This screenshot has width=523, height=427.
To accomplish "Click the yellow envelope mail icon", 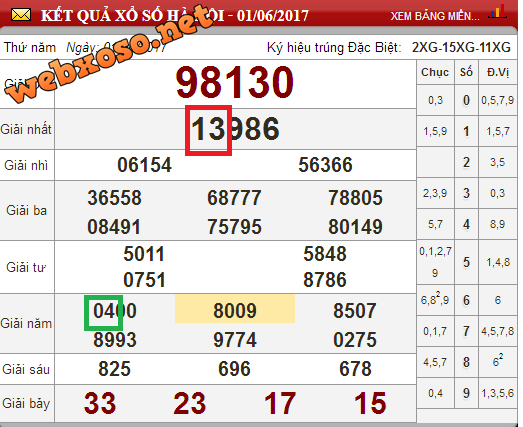I will pos(21,15).
